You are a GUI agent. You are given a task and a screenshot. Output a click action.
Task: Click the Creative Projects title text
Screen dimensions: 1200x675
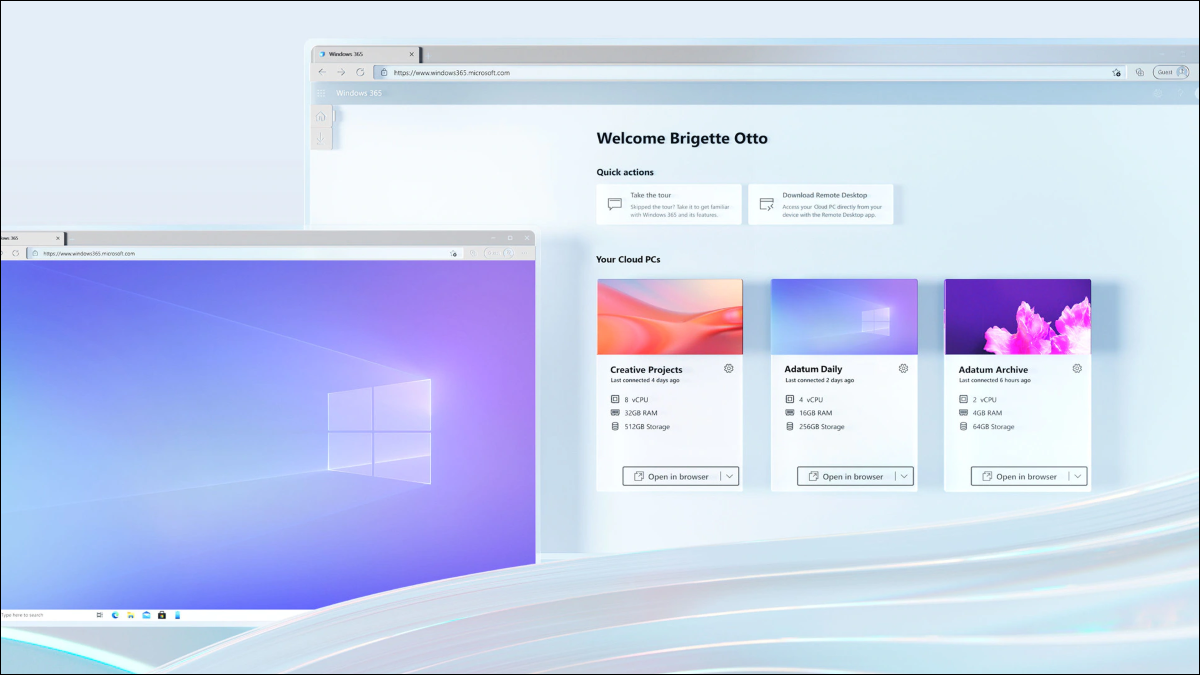[x=646, y=370]
